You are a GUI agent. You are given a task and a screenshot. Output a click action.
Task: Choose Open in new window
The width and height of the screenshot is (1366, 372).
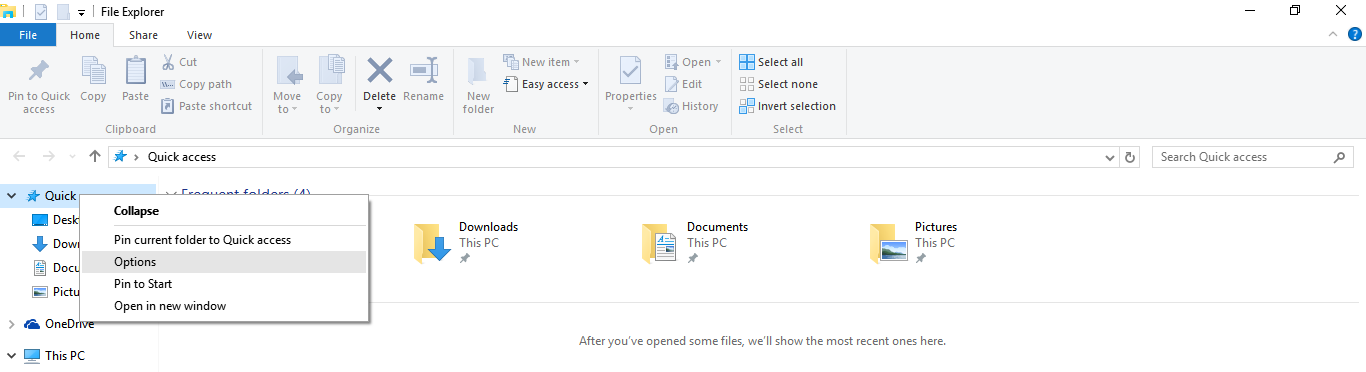[x=225, y=306]
